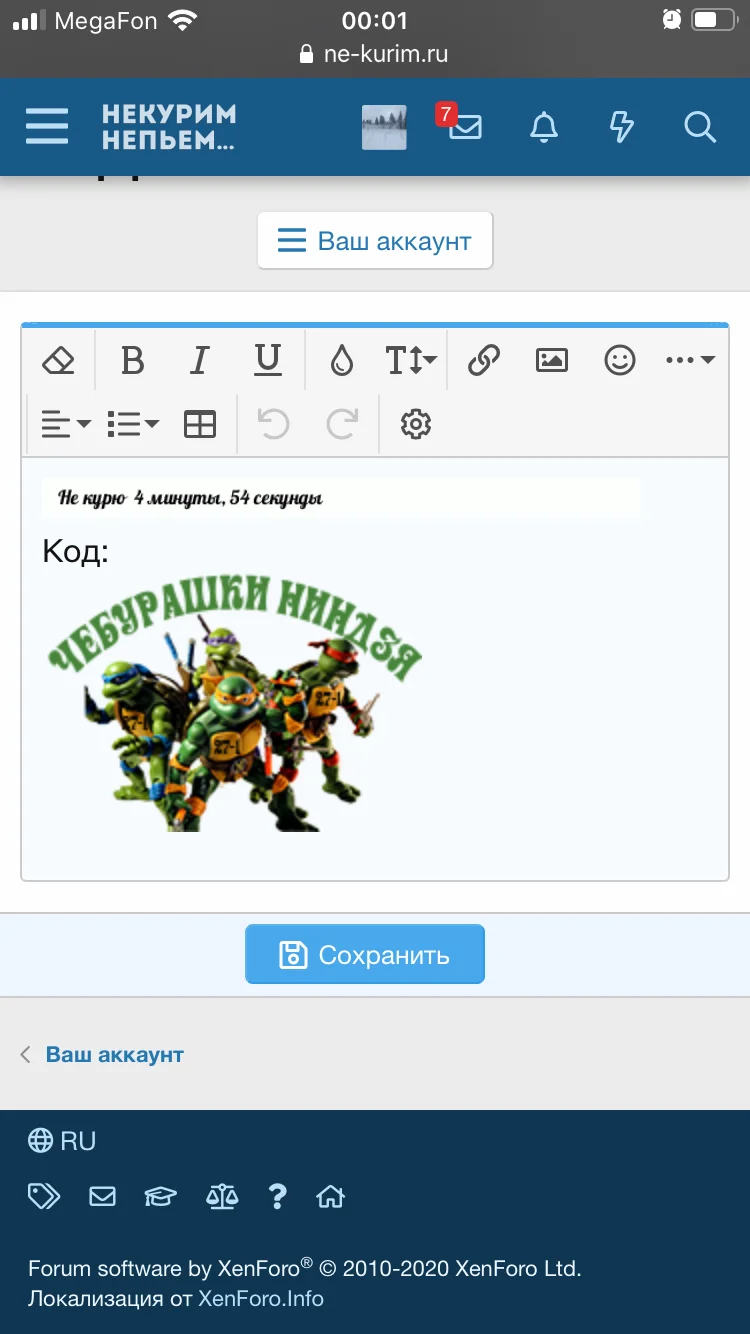The width and height of the screenshot is (750, 1334).
Task: Select the Не курю timer line
Action: (x=341, y=498)
